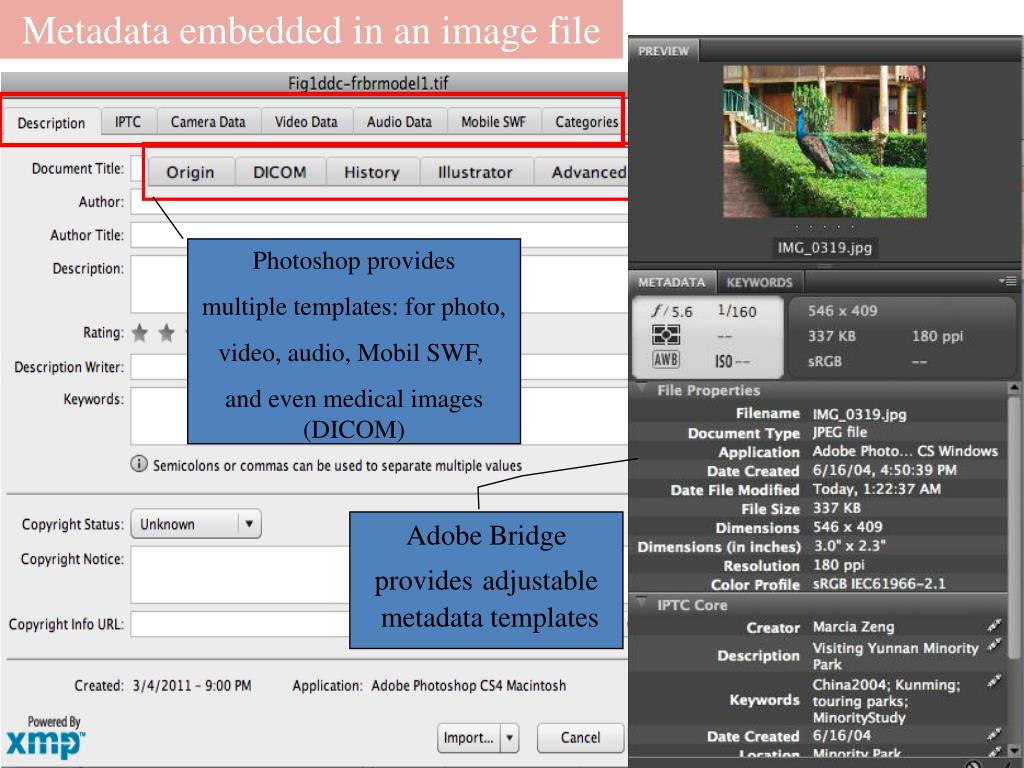Click the Visiting Yunnan Minority Park description
This screenshot has width=1024, height=768.
click(895, 656)
